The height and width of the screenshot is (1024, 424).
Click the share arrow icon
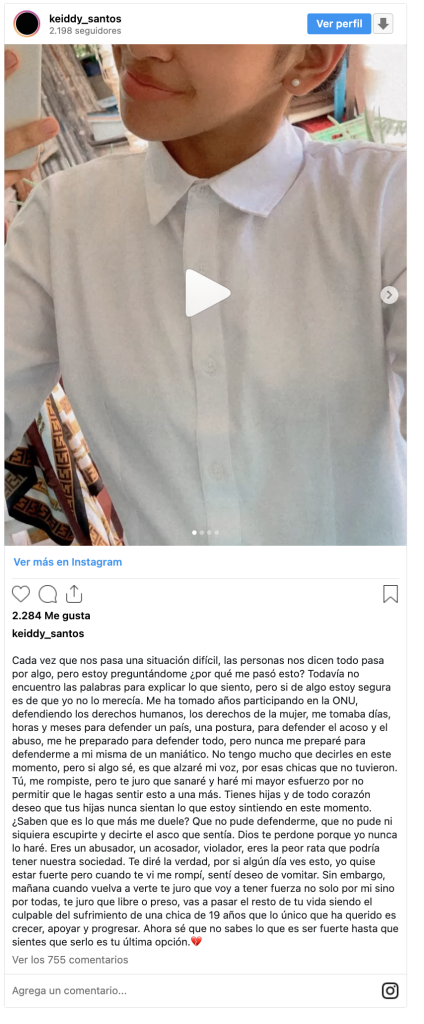pos(74,594)
